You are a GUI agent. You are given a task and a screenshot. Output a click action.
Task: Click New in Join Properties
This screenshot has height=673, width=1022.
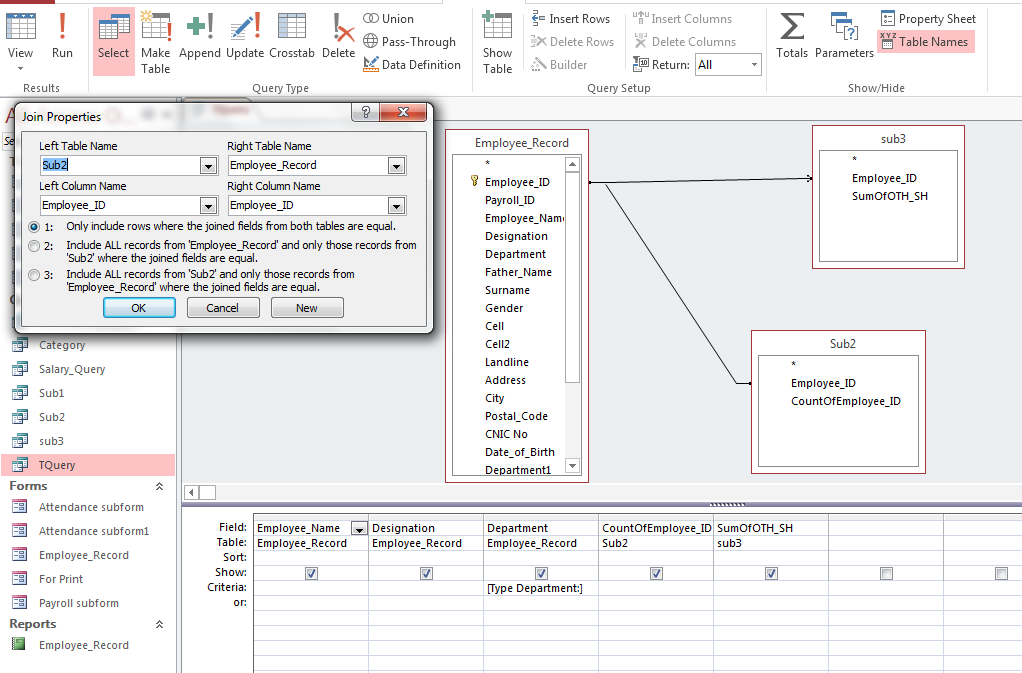coord(306,308)
